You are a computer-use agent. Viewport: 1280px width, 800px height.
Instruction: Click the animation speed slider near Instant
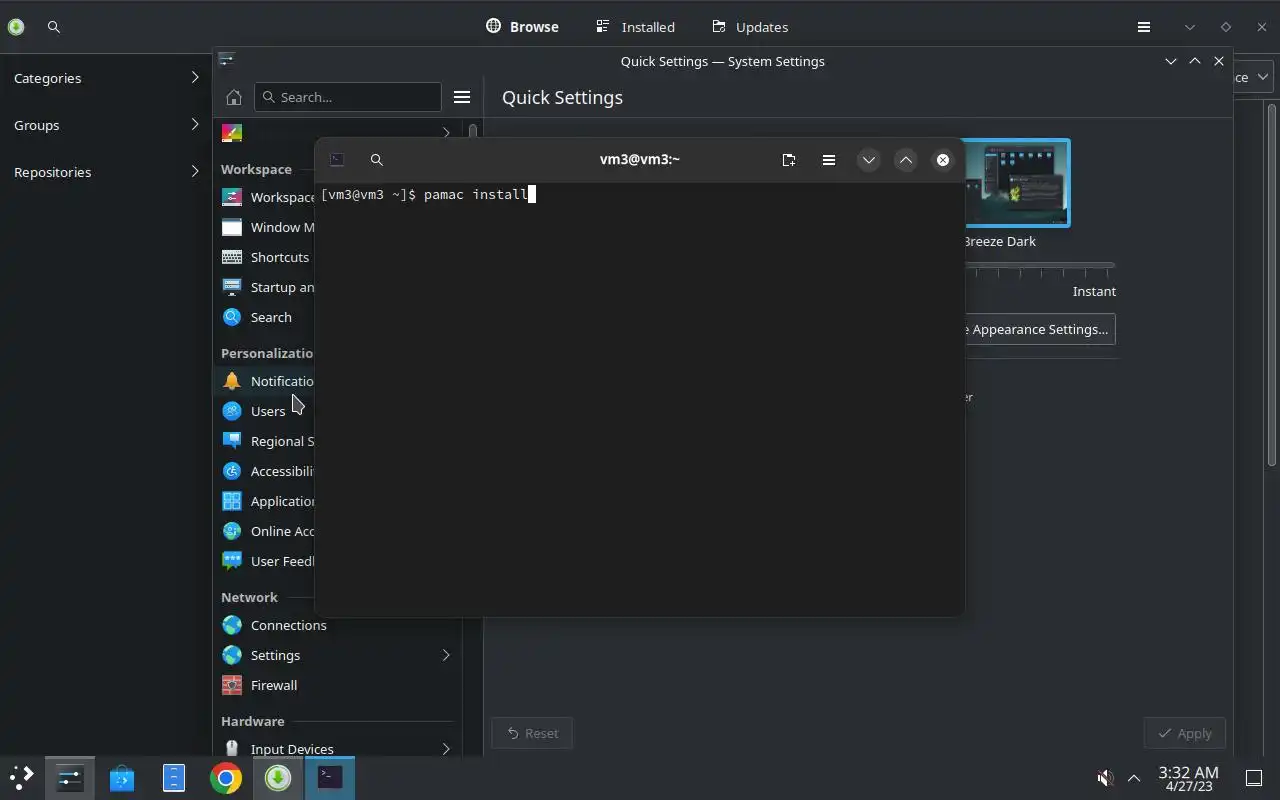tap(1039, 266)
